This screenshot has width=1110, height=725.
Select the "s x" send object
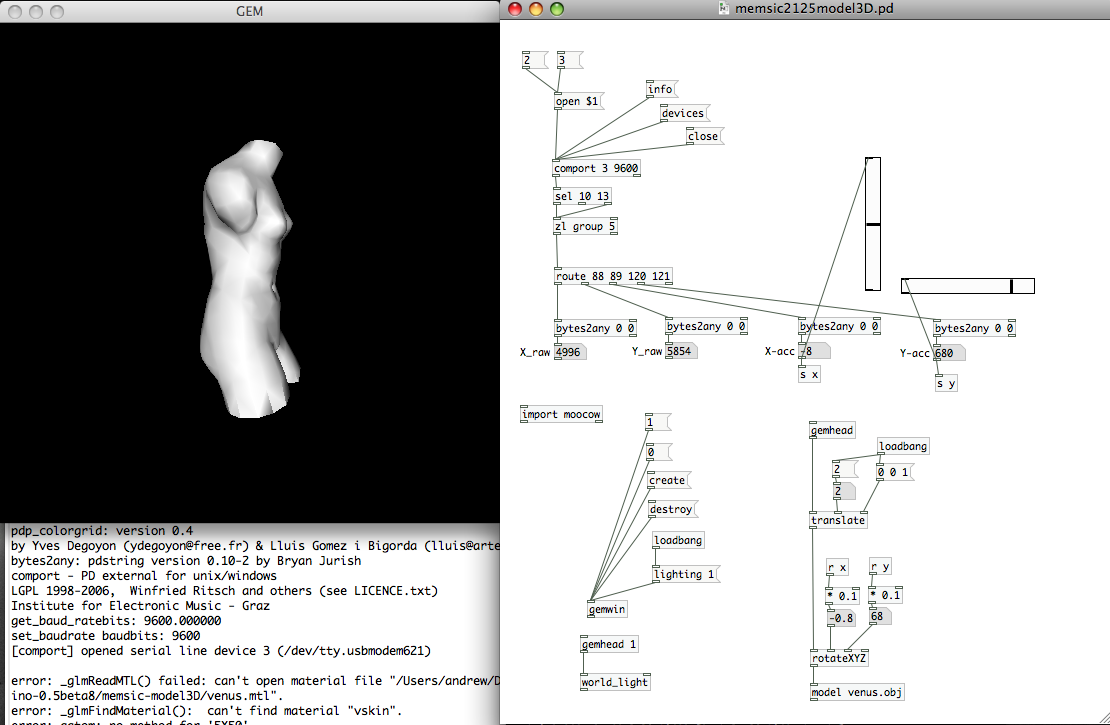tap(810, 375)
